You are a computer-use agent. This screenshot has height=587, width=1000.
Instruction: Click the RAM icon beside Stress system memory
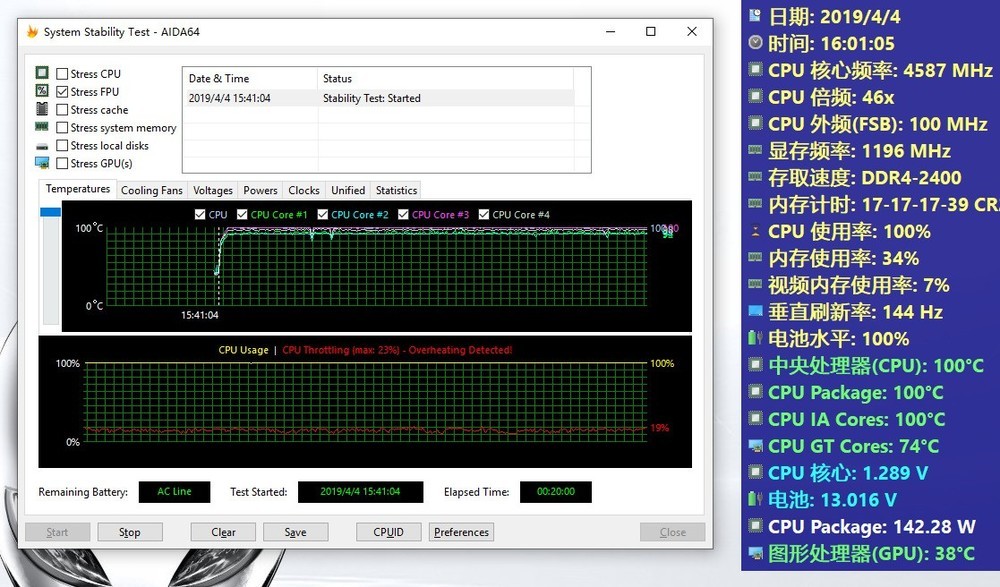click(x=42, y=127)
